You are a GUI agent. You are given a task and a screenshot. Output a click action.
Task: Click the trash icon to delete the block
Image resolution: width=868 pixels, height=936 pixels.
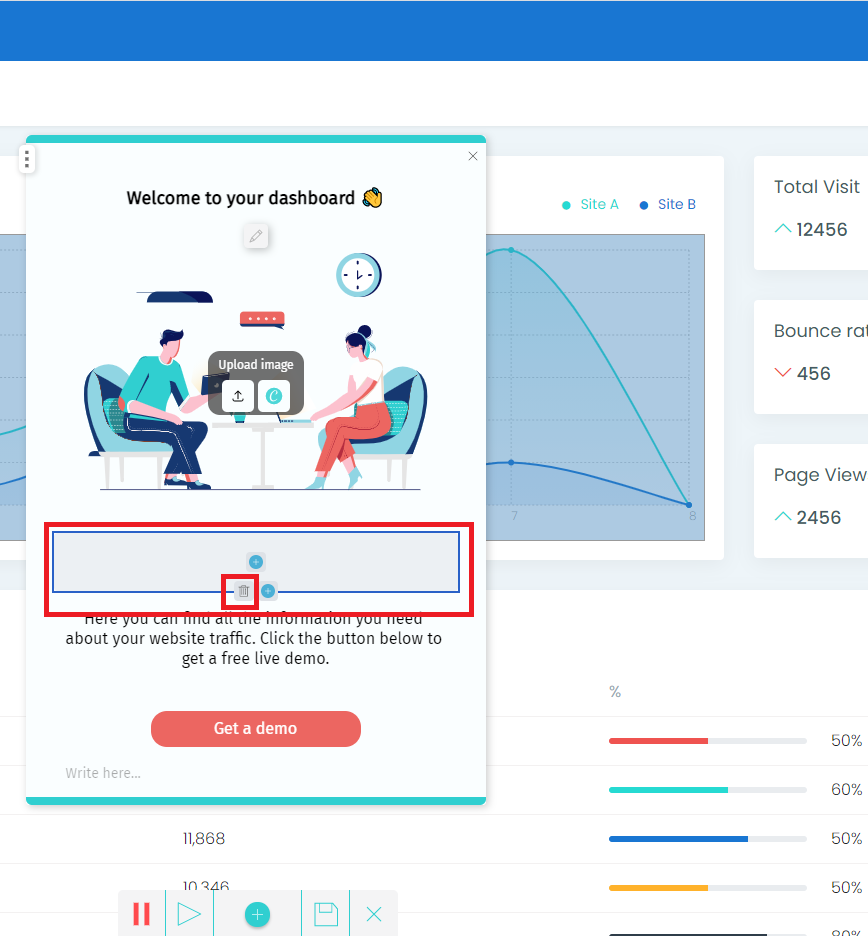[x=243, y=591]
